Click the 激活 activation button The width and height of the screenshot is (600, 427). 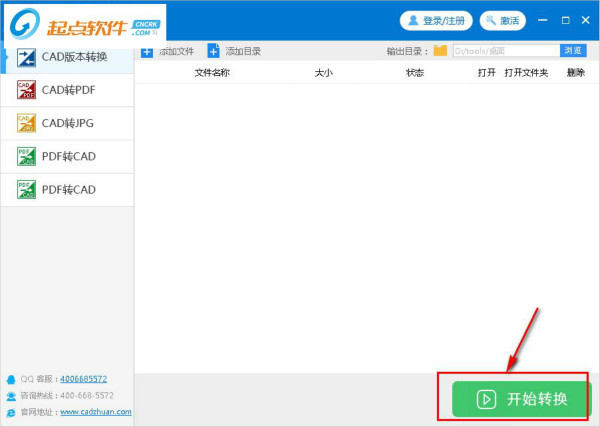click(503, 21)
